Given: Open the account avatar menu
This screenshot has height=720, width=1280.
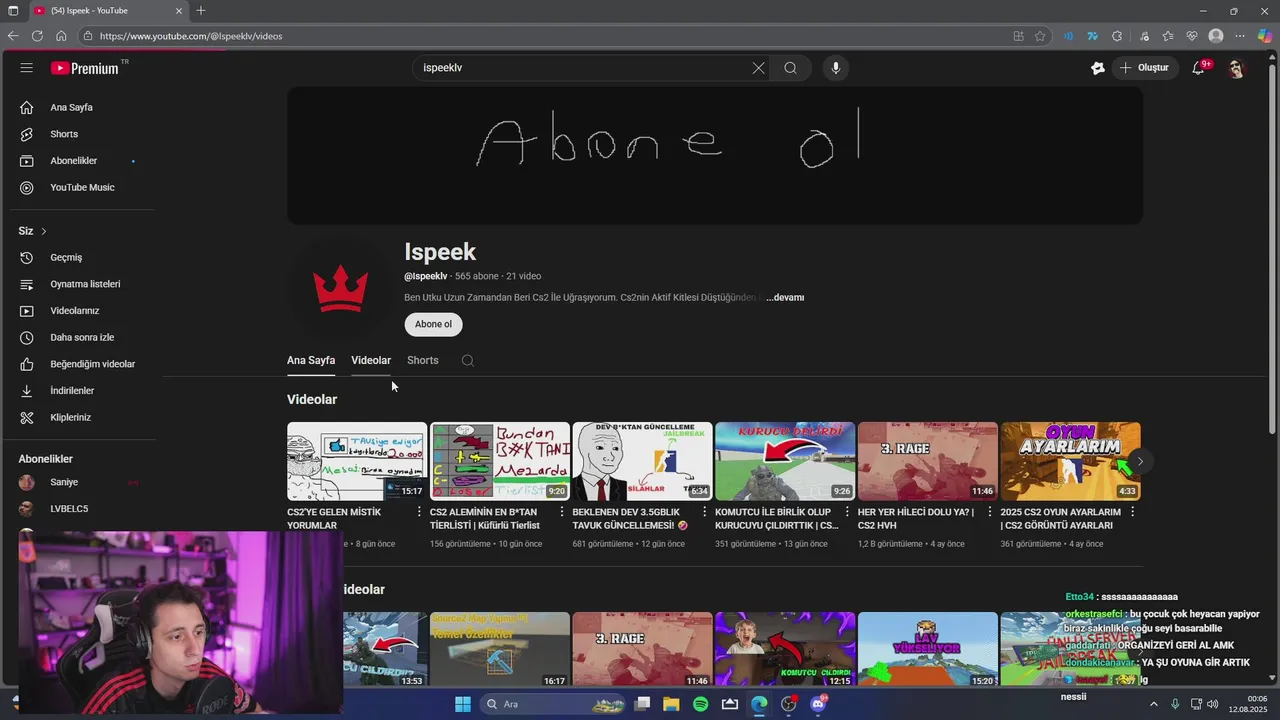Looking at the screenshot, I should pyautogui.click(x=1237, y=68).
